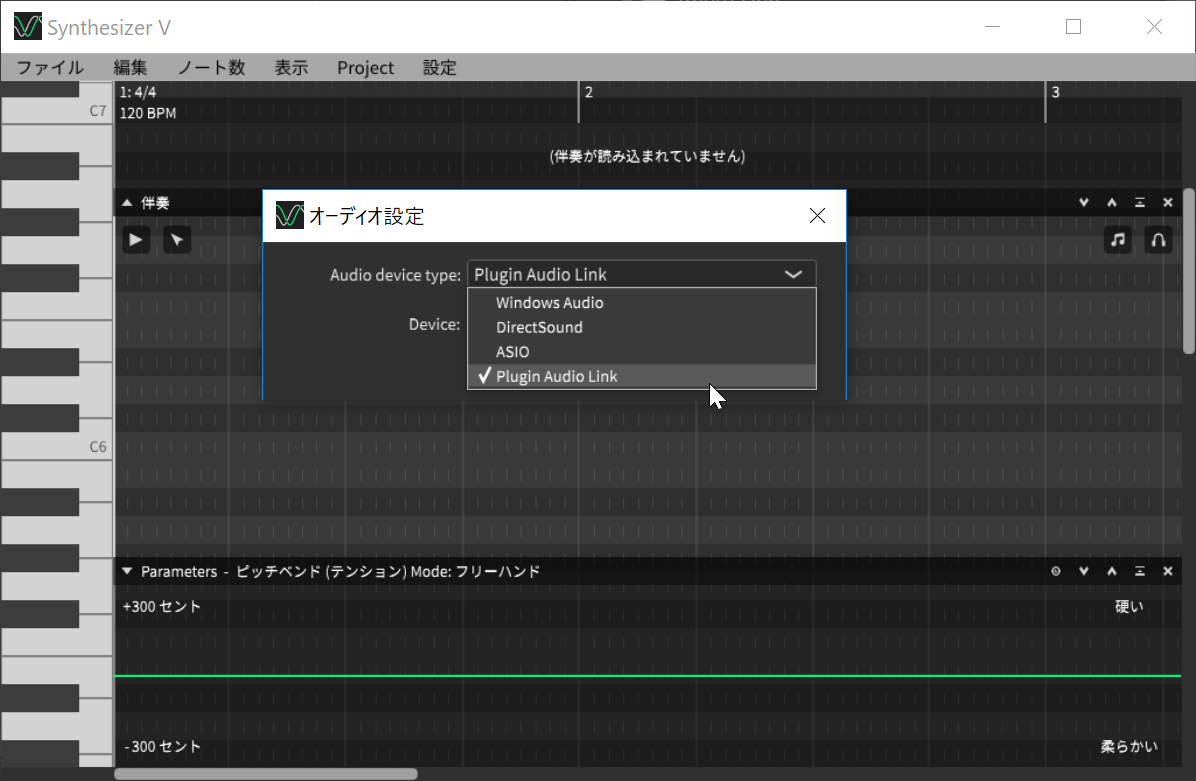The width and height of the screenshot is (1196, 781).
Task: Open the ノート数 menu
Action: pos(211,68)
